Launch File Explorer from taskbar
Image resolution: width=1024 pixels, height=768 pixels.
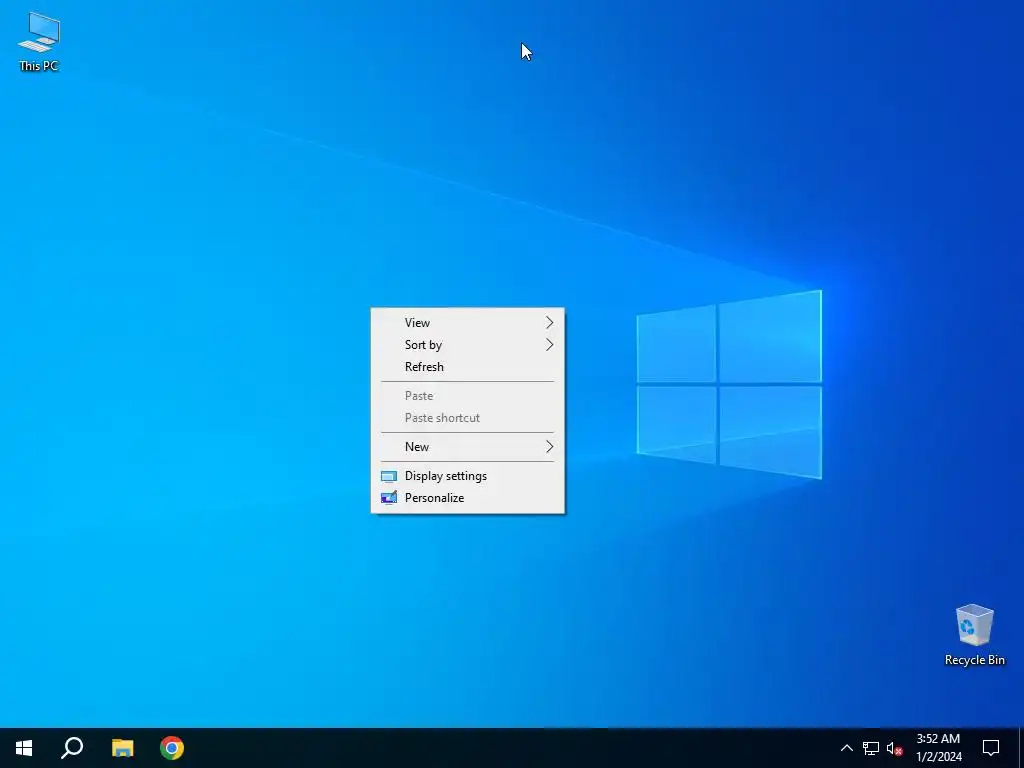click(122, 748)
